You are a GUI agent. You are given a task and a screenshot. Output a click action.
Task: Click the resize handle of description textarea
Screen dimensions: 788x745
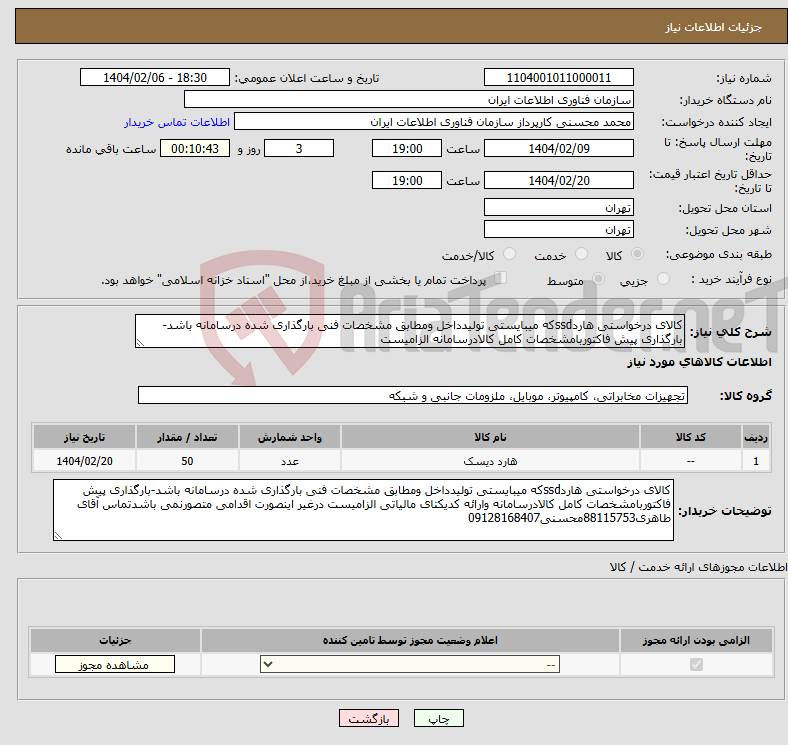140,343
